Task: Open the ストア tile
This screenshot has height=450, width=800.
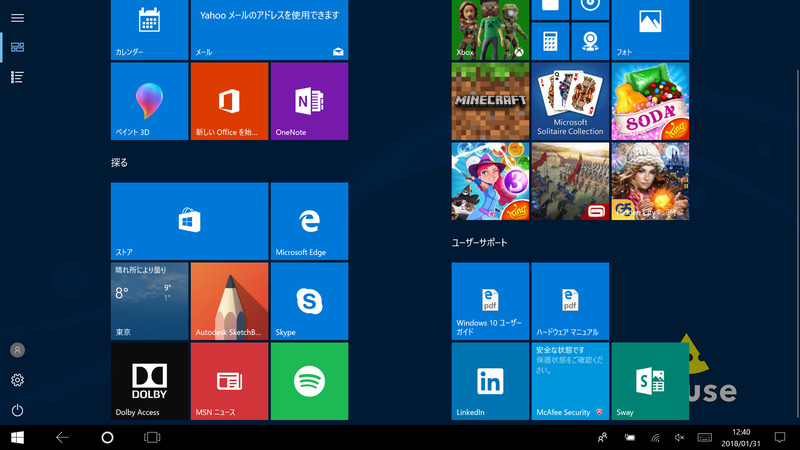Action: click(189, 221)
